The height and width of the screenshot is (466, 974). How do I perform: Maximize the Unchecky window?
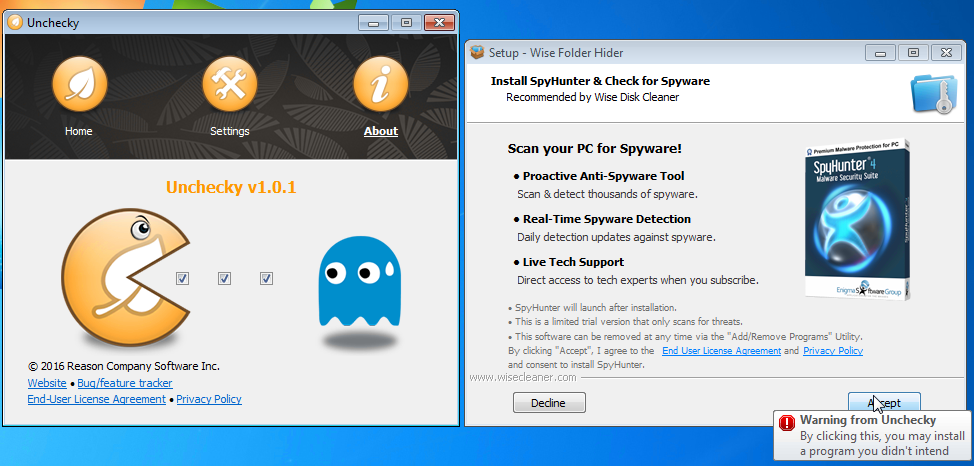click(406, 23)
